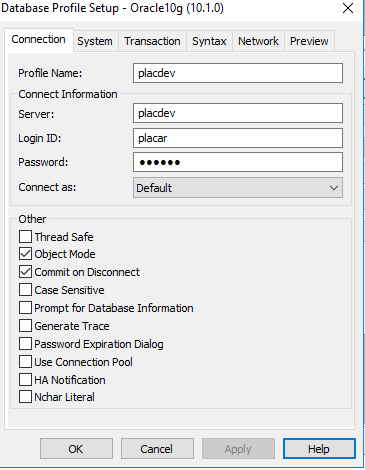365x470 pixels.
Task: Check Prompt for Database Information
Action: (25, 308)
